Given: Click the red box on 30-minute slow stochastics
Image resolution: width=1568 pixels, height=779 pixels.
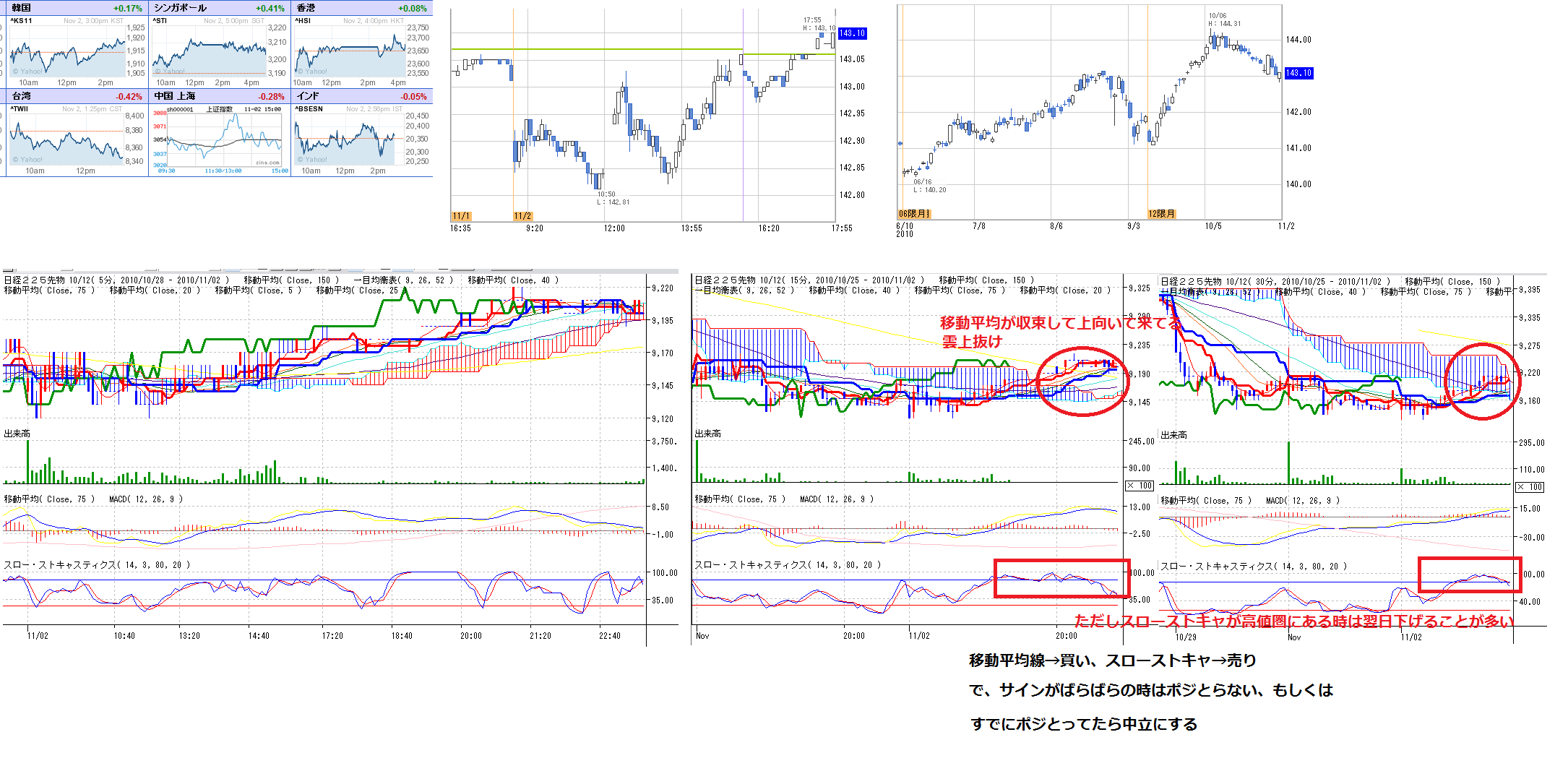Looking at the screenshot, I should coord(1470,574).
